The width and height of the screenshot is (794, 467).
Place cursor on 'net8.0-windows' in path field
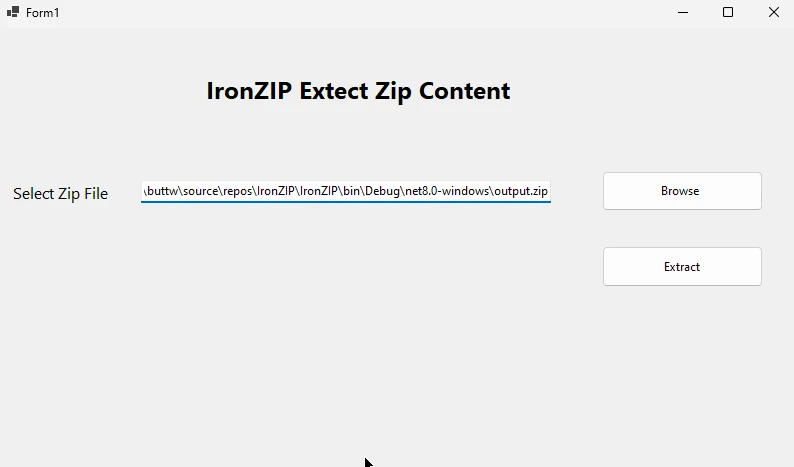click(446, 191)
